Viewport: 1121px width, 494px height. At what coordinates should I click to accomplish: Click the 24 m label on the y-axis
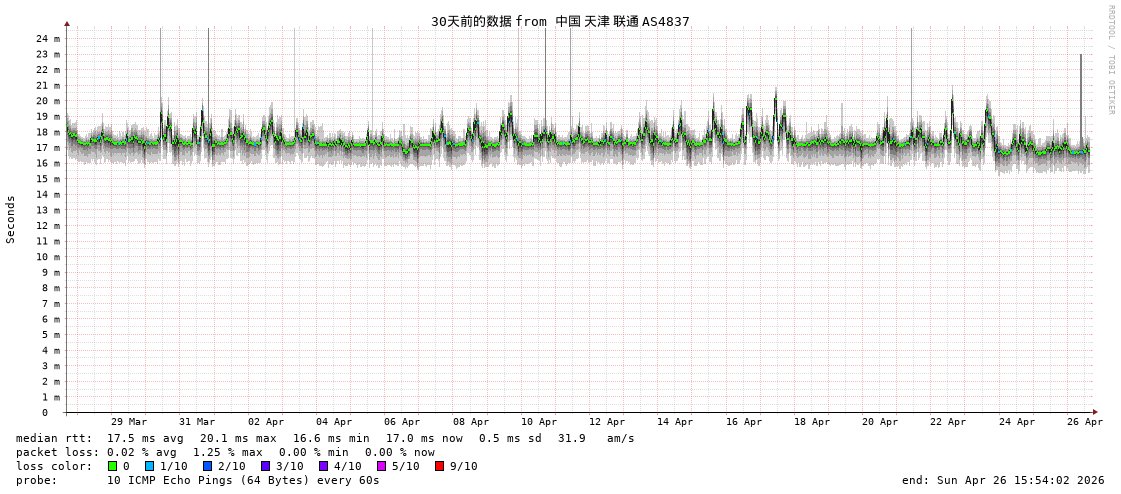click(x=48, y=39)
